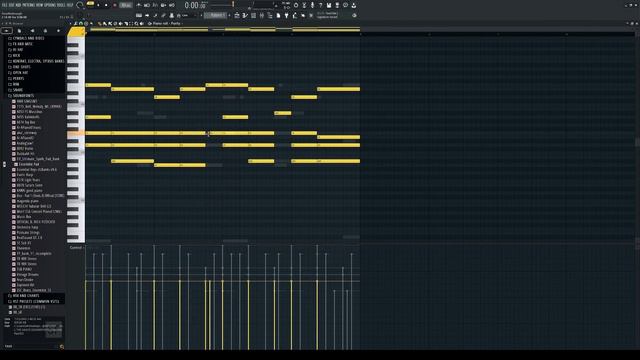Select the Ensemble Pad preset
Viewport: 640px width, 360px height.
28,164
